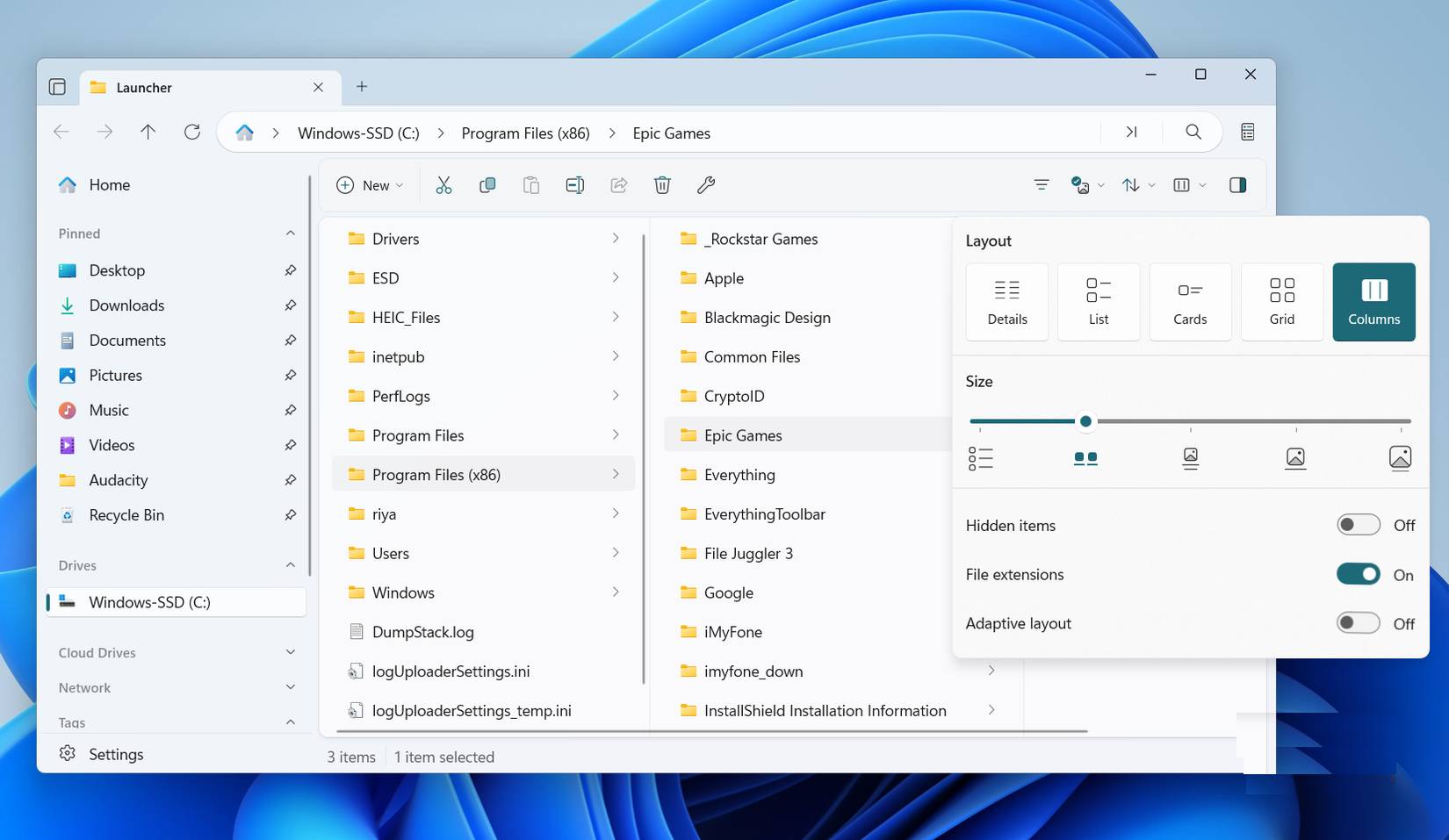The image size is (1449, 840).
Task: Select the Grid layout option
Action: pyautogui.click(x=1281, y=302)
